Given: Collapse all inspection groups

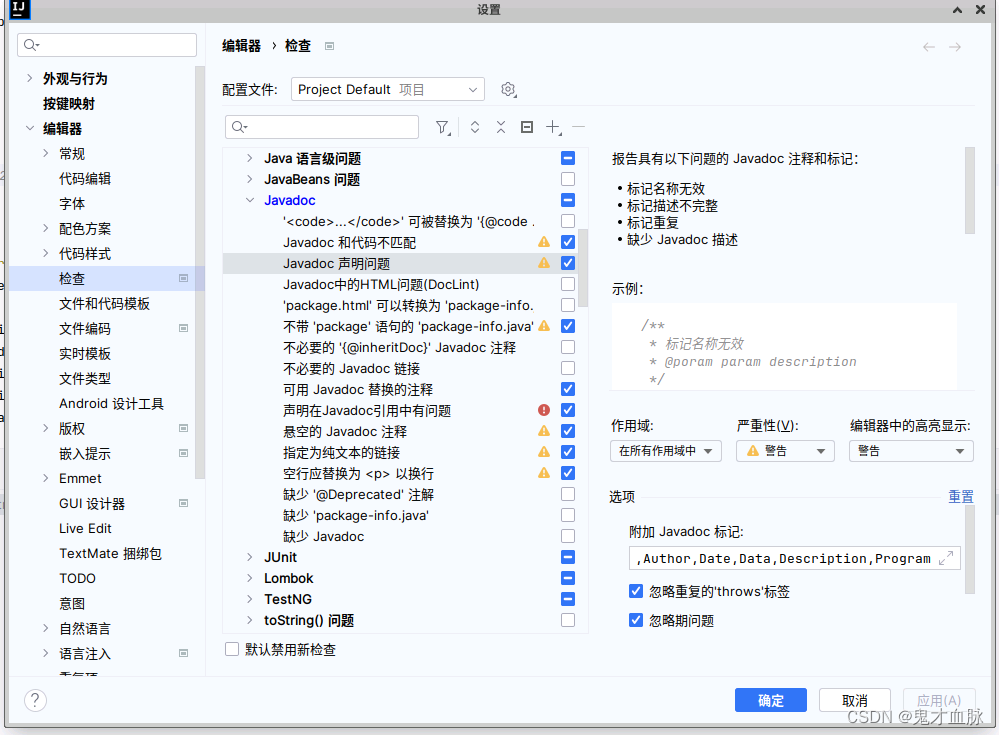Looking at the screenshot, I should click(x=501, y=127).
